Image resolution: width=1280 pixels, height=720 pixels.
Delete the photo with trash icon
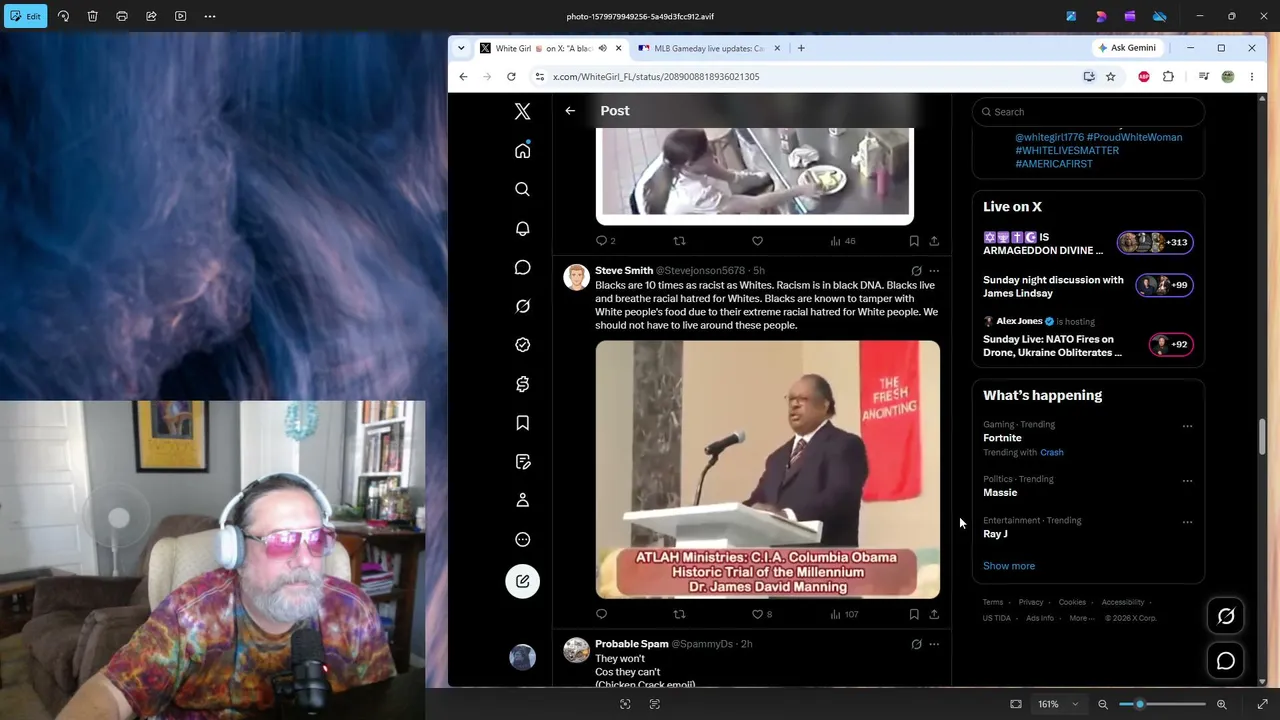coord(92,16)
